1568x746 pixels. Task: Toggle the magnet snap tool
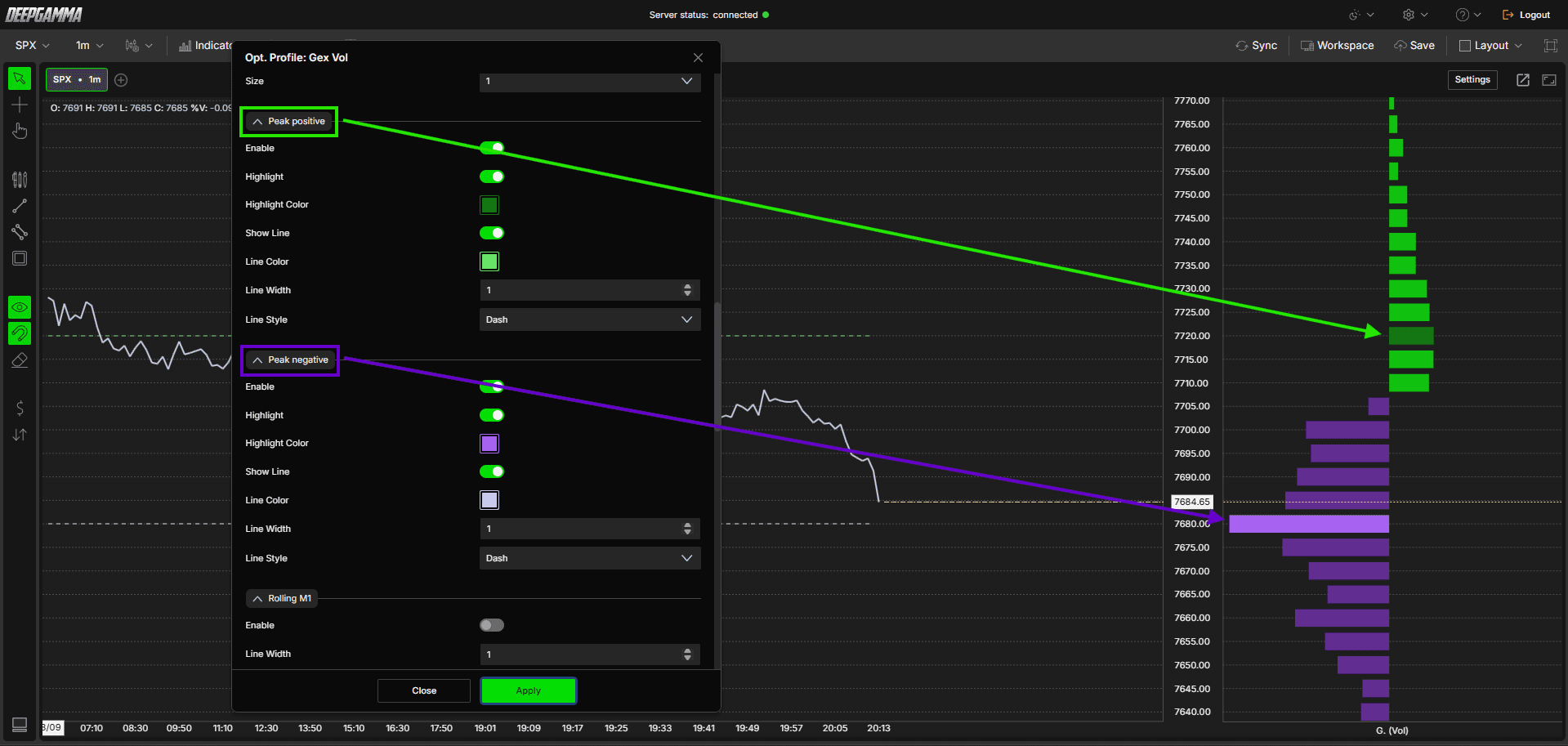point(20,333)
